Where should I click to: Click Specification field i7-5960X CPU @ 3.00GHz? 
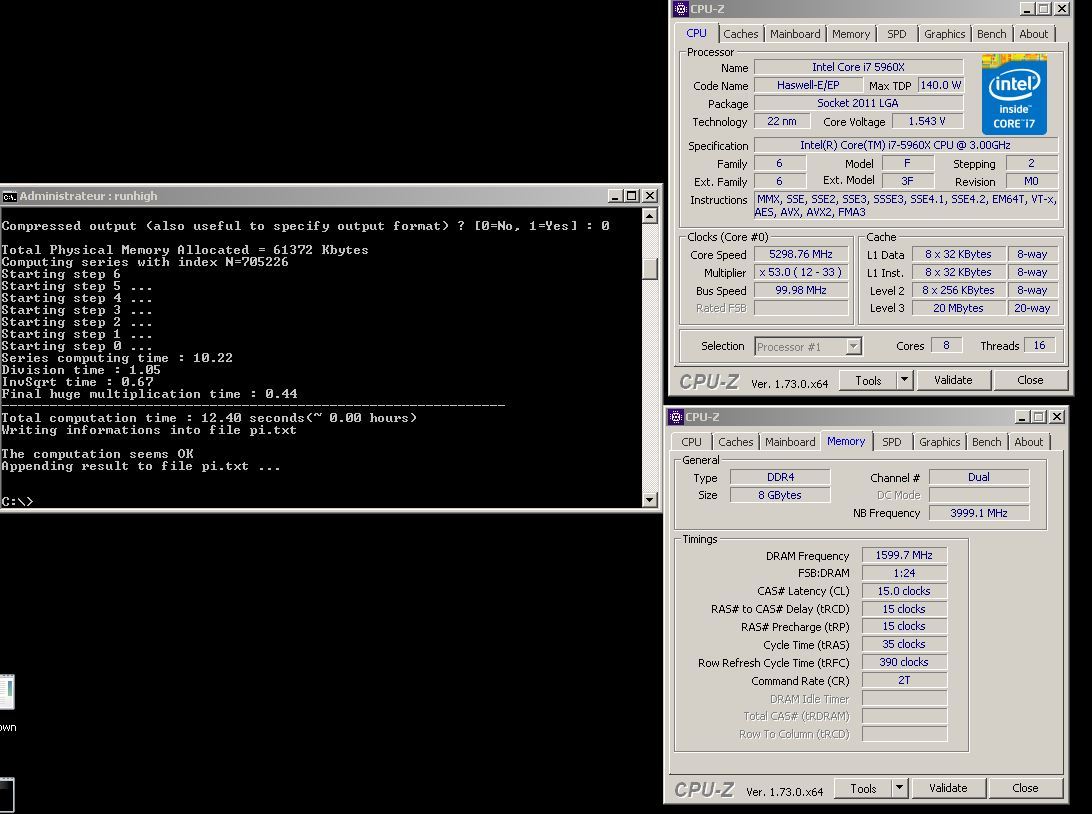(x=905, y=145)
